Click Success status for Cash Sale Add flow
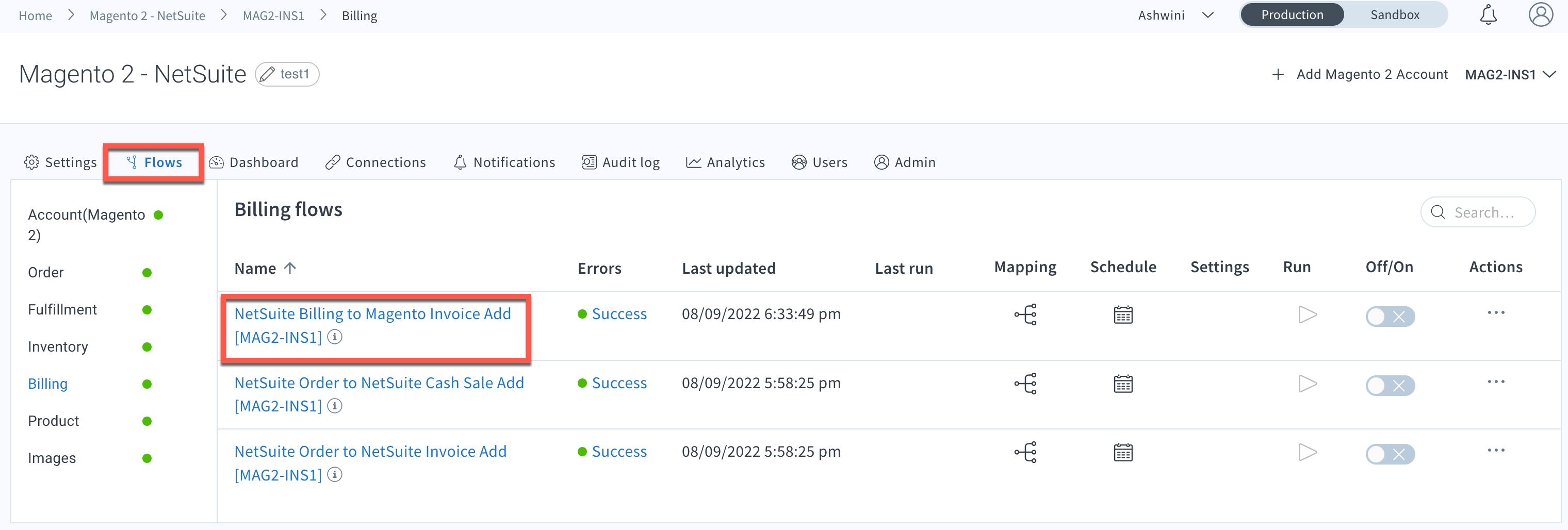The height and width of the screenshot is (530, 1568). pos(618,383)
